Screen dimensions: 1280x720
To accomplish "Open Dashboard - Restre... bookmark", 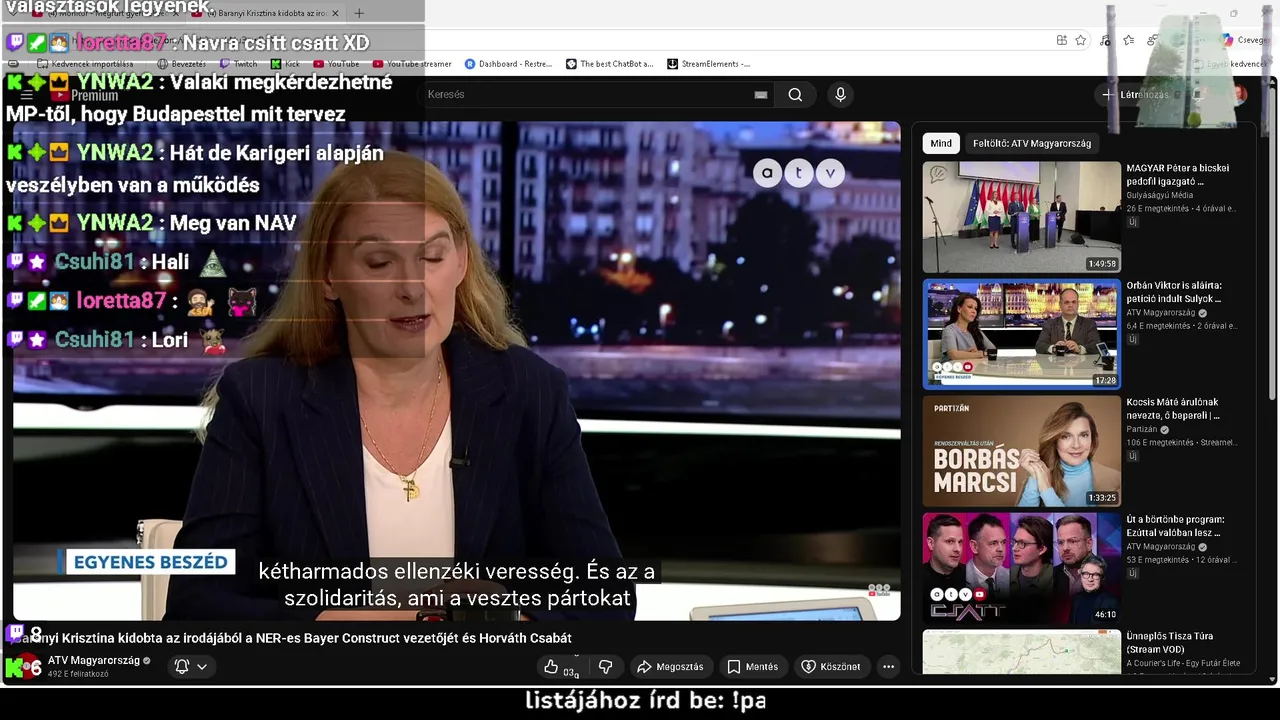I will pos(508,64).
